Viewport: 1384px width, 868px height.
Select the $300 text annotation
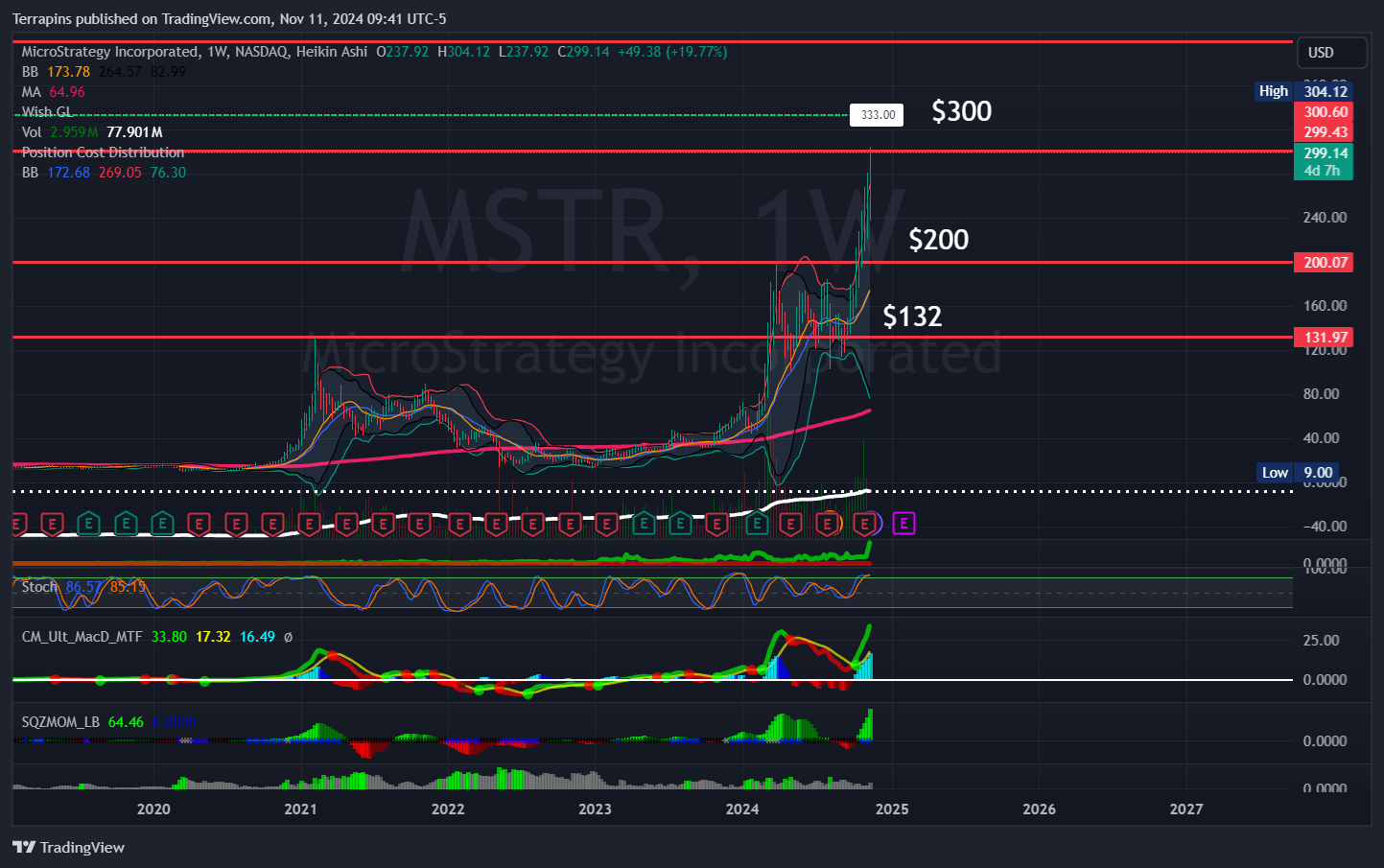pos(962,111)
